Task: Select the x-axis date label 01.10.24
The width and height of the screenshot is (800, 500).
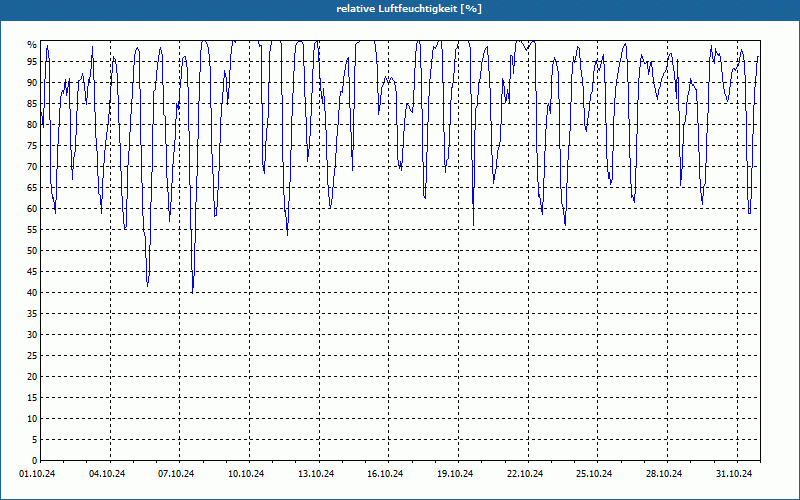Action: pyautogui.click(x=37, y=474)
